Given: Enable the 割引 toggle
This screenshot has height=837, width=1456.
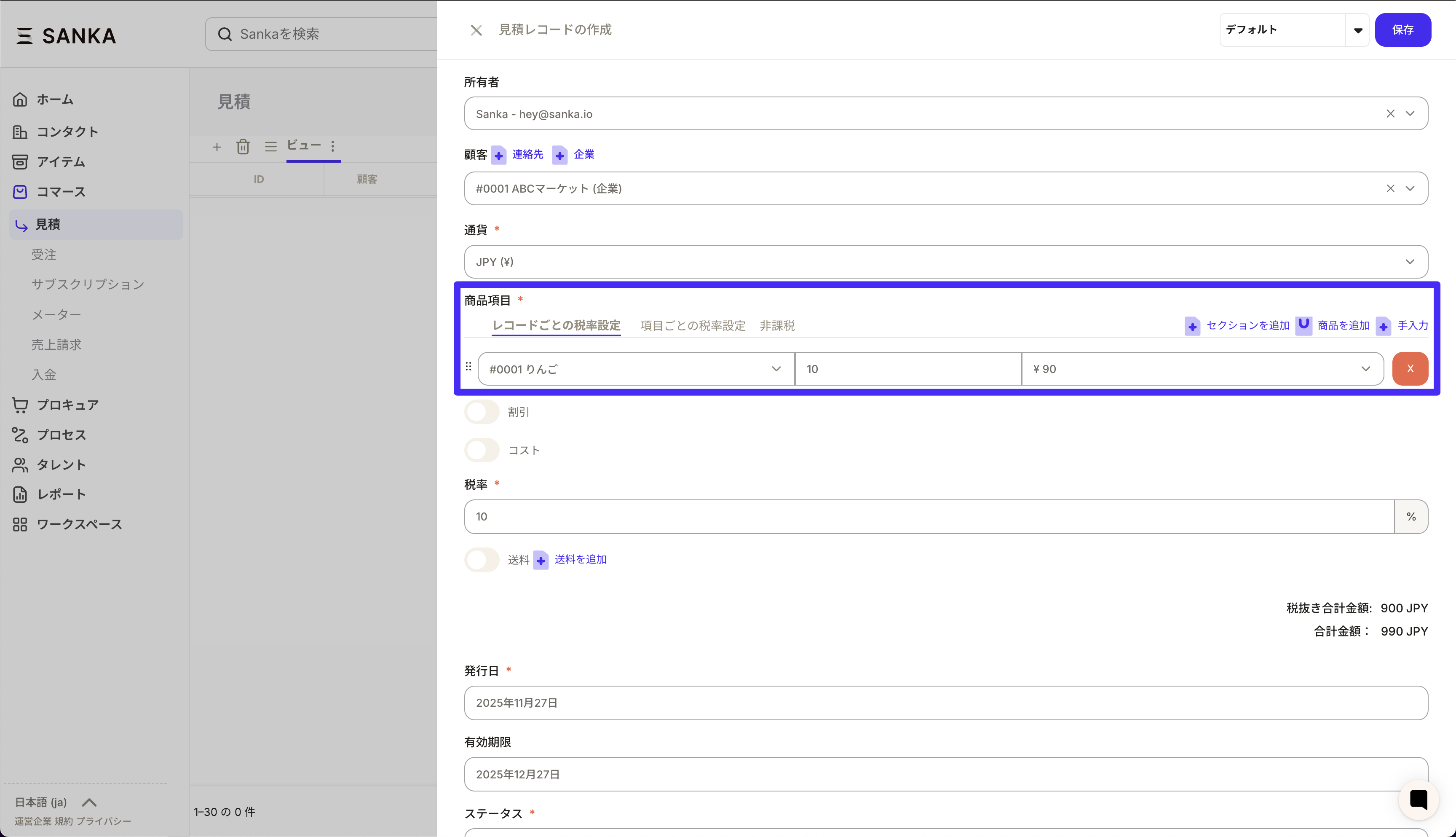Looking at the screenshot, I should coord(482,412).
